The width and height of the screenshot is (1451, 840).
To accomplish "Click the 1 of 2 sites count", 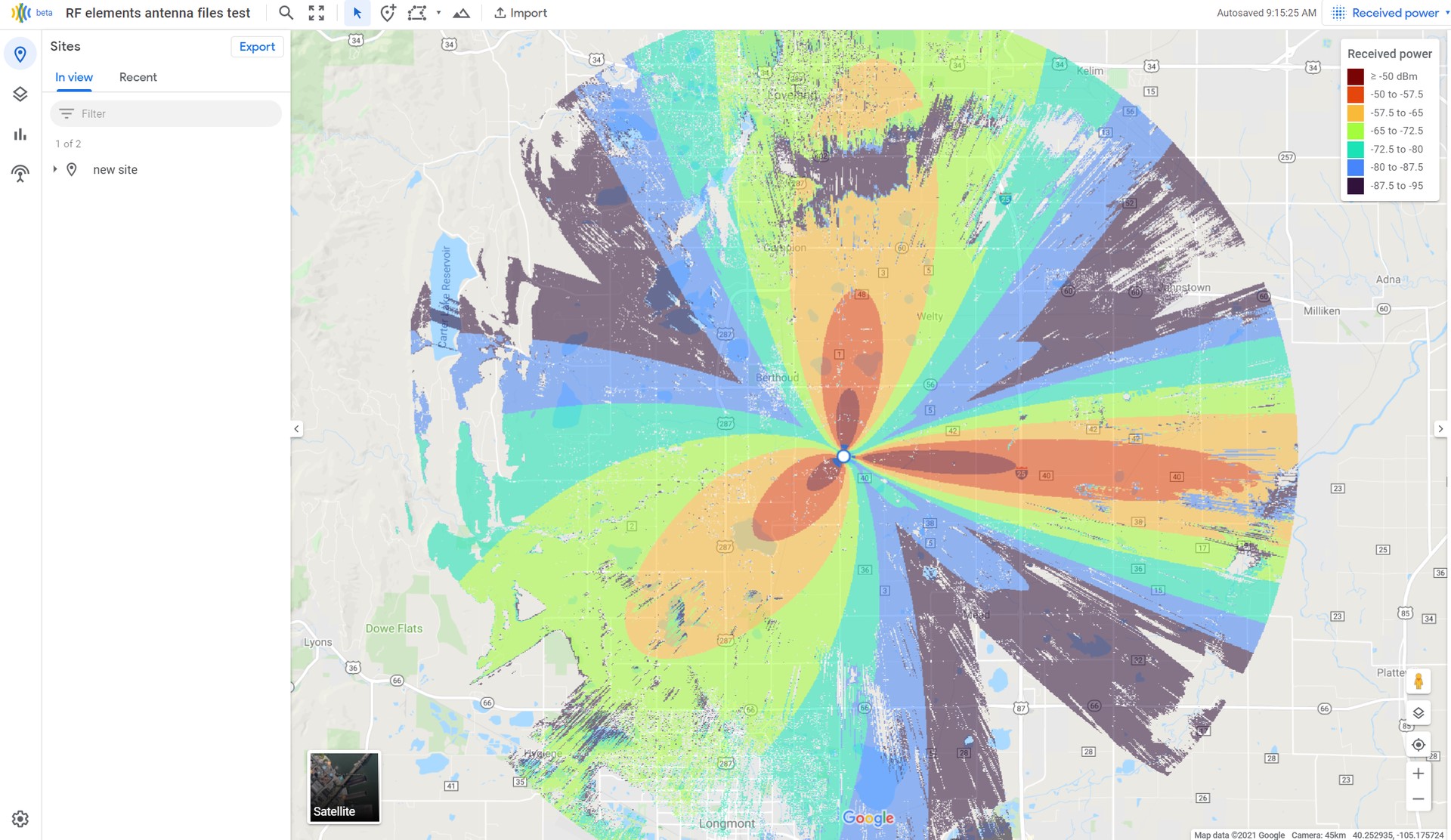I will (68, 144).
